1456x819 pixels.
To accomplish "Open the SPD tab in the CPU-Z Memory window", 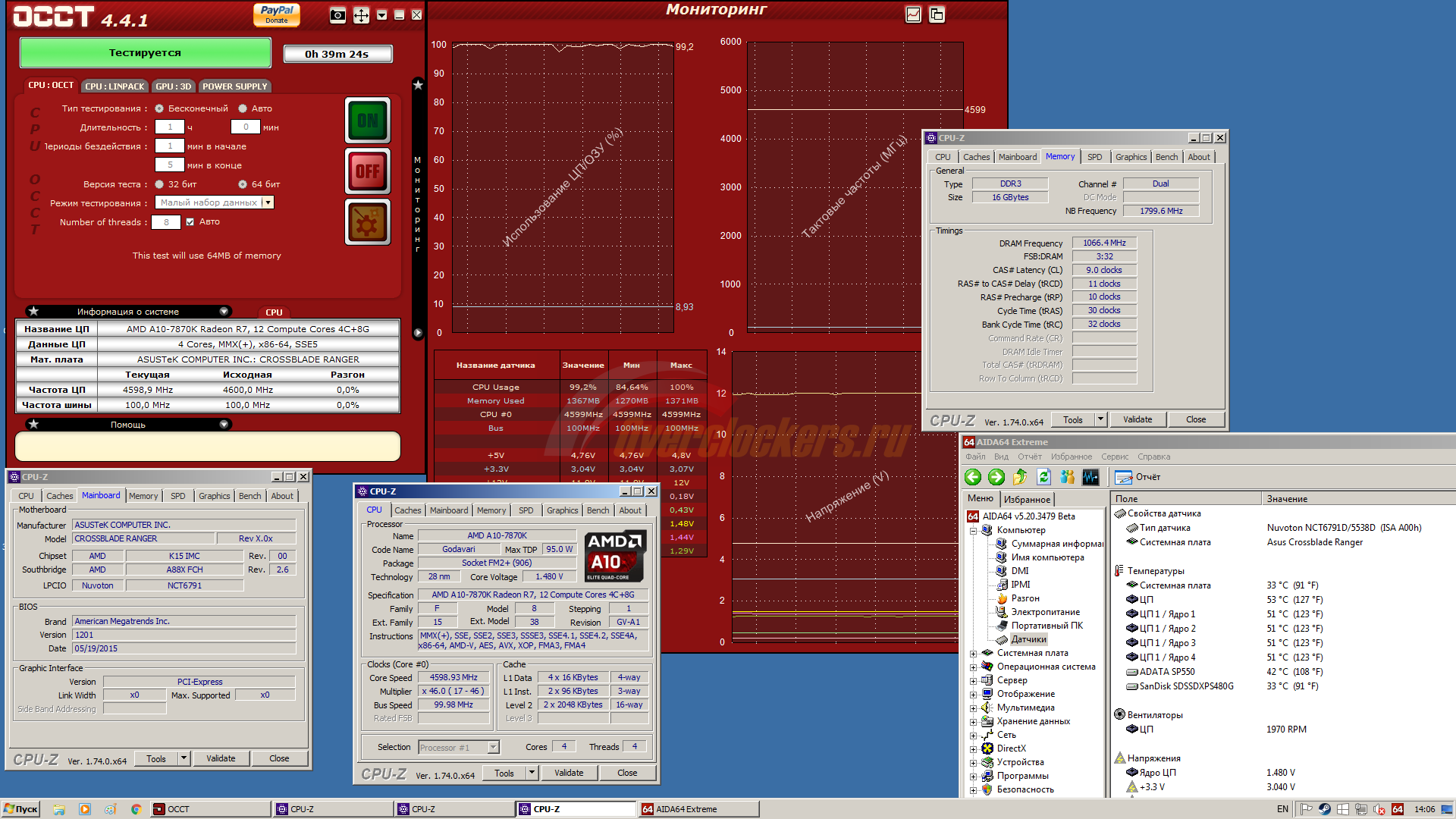I will coord(1094,157).
